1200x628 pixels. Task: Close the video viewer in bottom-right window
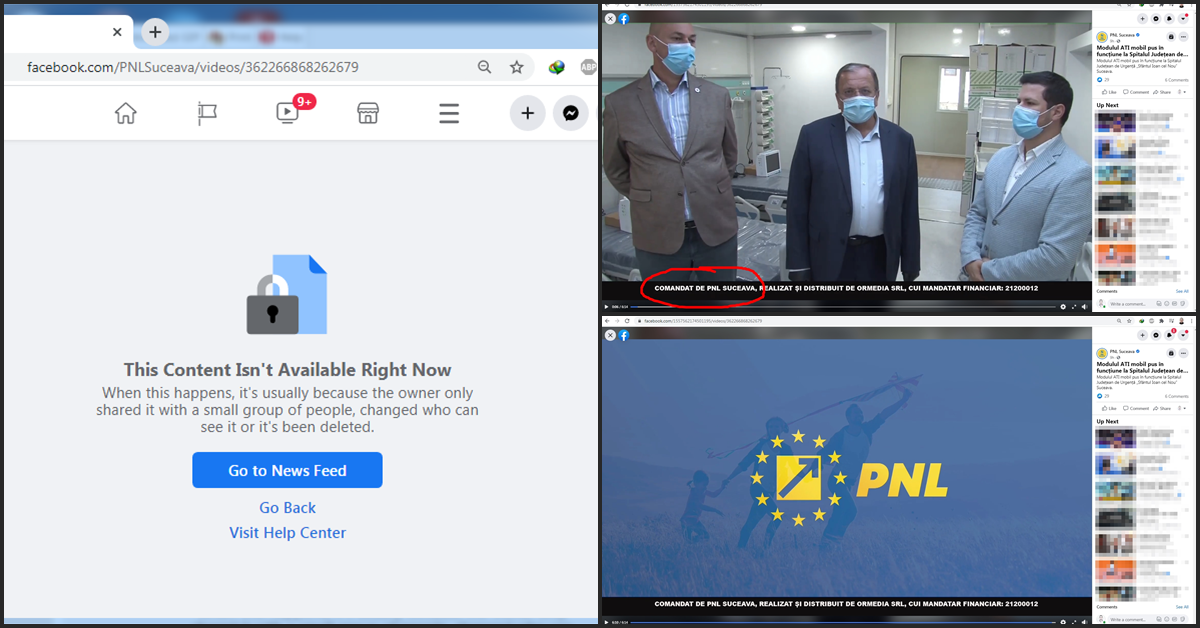pos(610,336)
